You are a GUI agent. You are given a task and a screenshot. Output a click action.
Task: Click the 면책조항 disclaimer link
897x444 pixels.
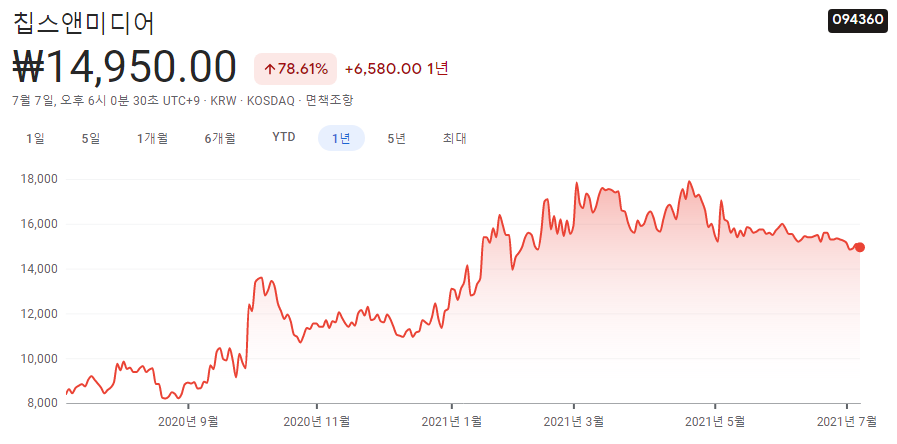330,101
